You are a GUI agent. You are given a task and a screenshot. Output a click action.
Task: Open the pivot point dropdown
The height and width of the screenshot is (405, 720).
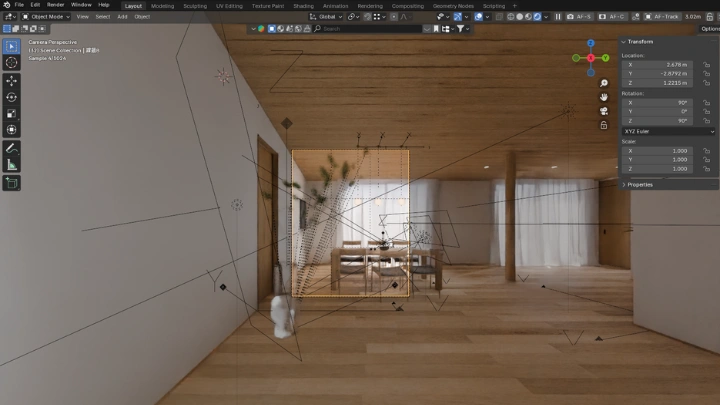[353, 17]
